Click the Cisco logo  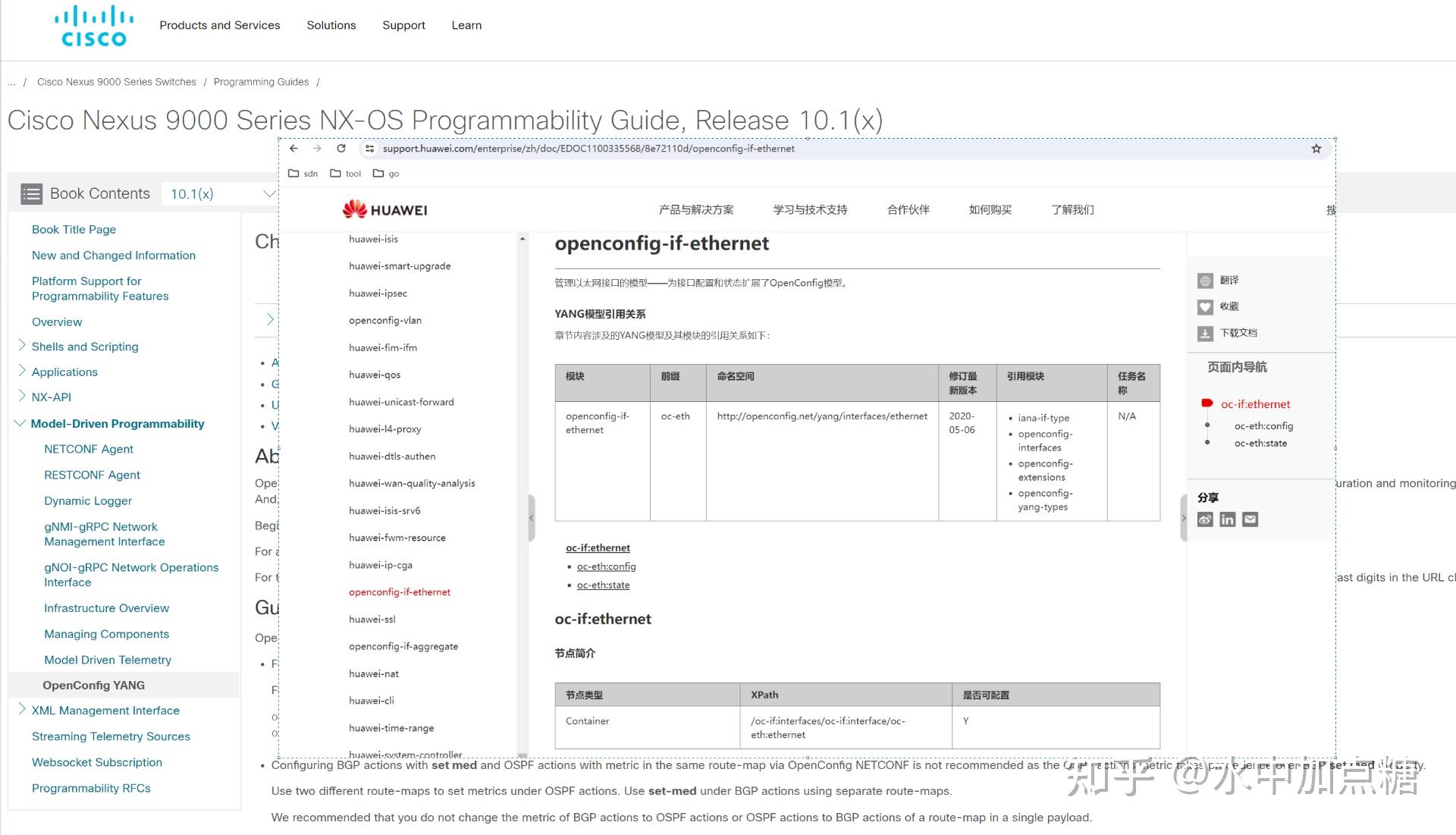[94, 27]
